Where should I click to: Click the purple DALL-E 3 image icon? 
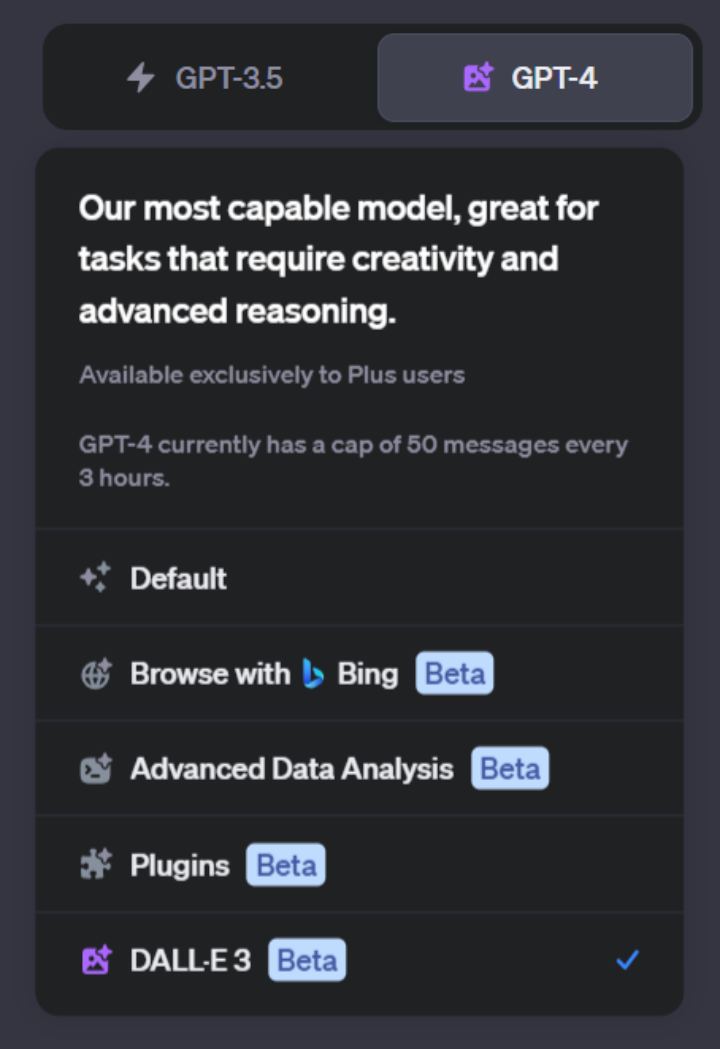click(96, 961)
